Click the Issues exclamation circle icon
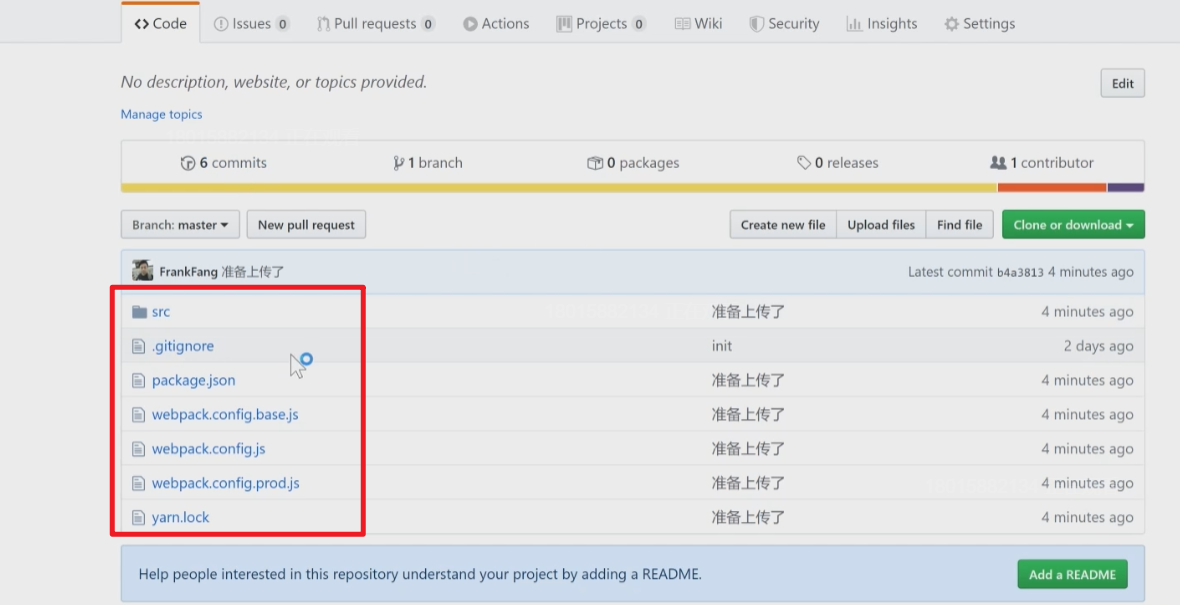 pyautogui.click(x=220, y=24)
